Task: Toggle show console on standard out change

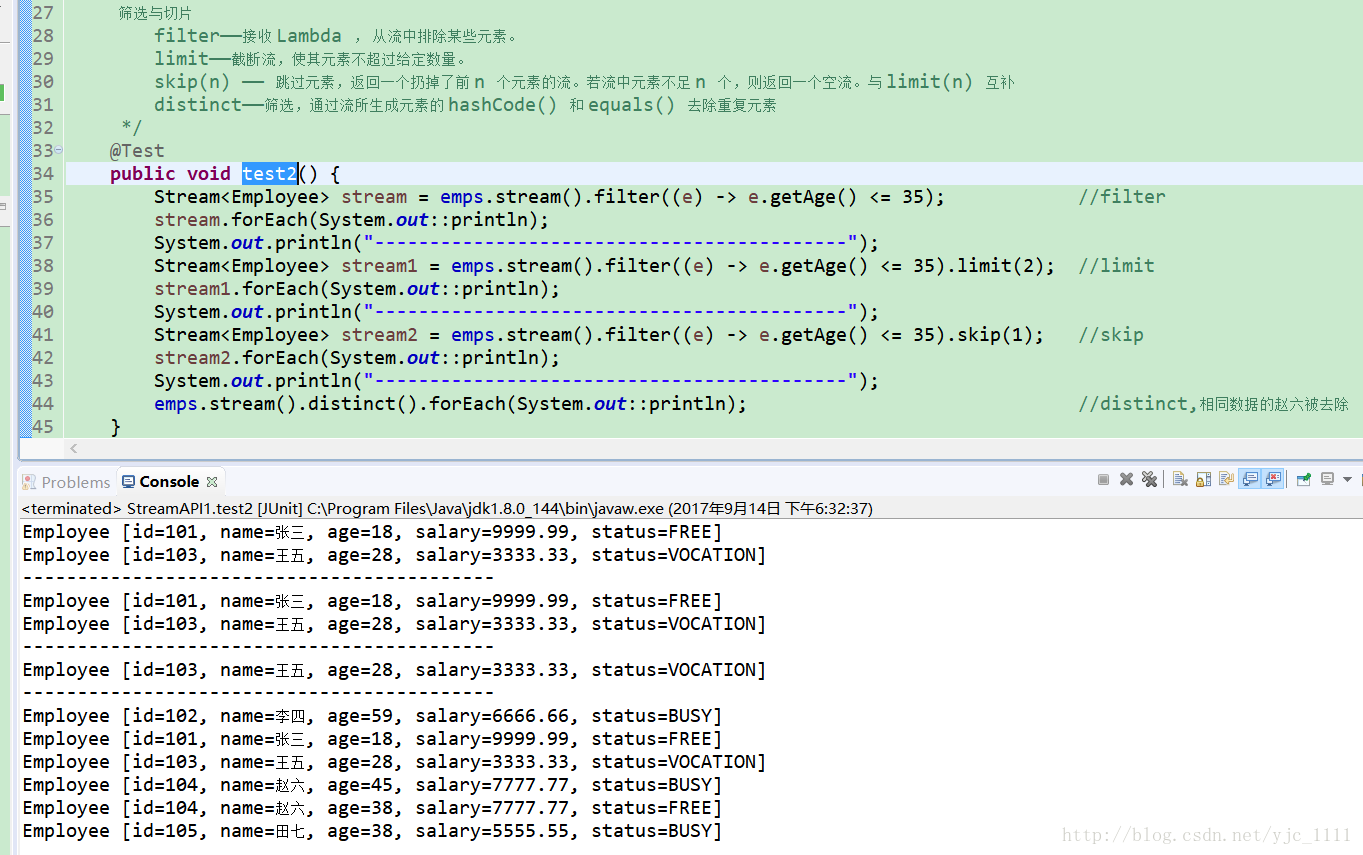Action: [x=1249, y=479]
